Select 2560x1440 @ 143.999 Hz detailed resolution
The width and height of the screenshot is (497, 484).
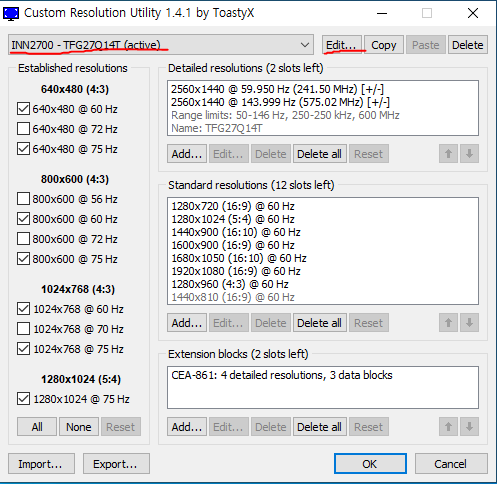[280, 102]
